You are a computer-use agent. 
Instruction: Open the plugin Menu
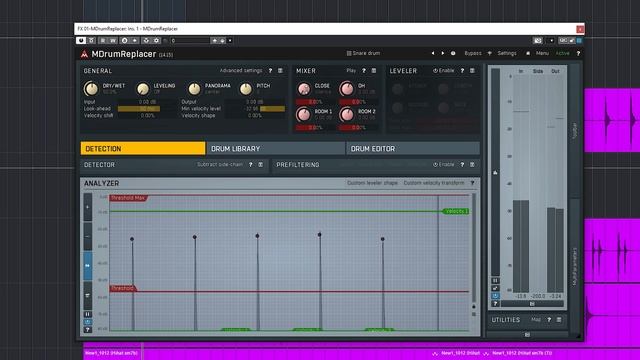point(542,53)
